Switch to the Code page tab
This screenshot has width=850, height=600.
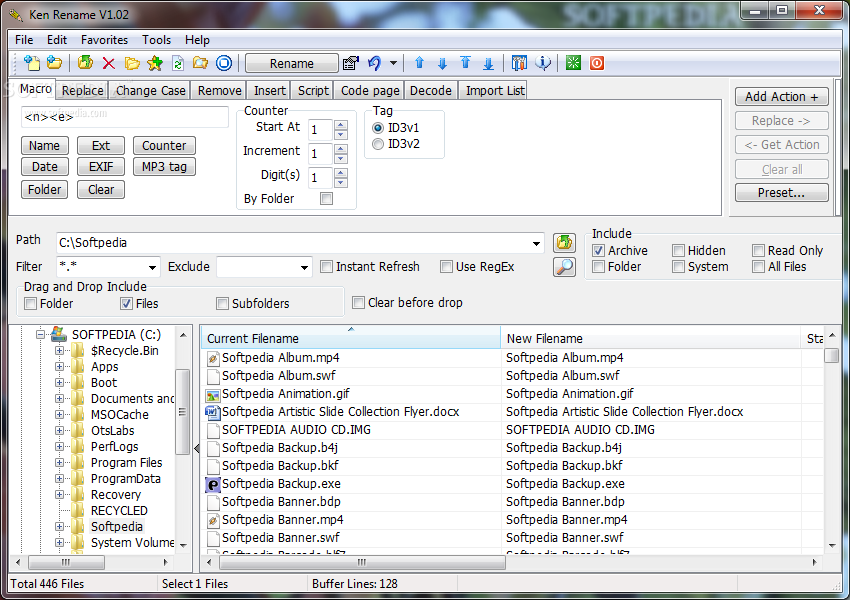pos(370,91)
